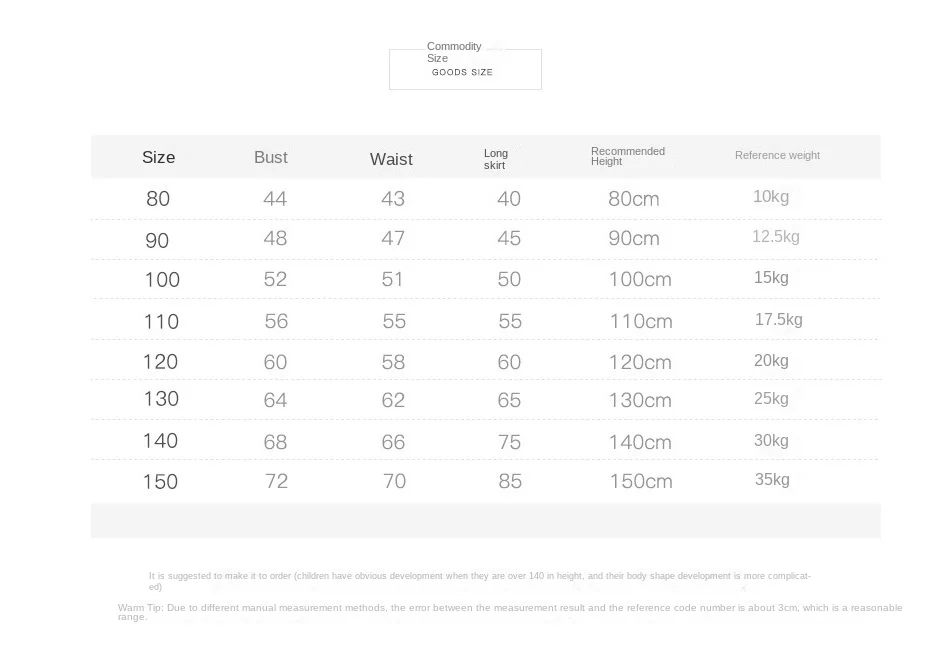Select the Bust column header
Screen dimensions: 948x652
[270, 157]
